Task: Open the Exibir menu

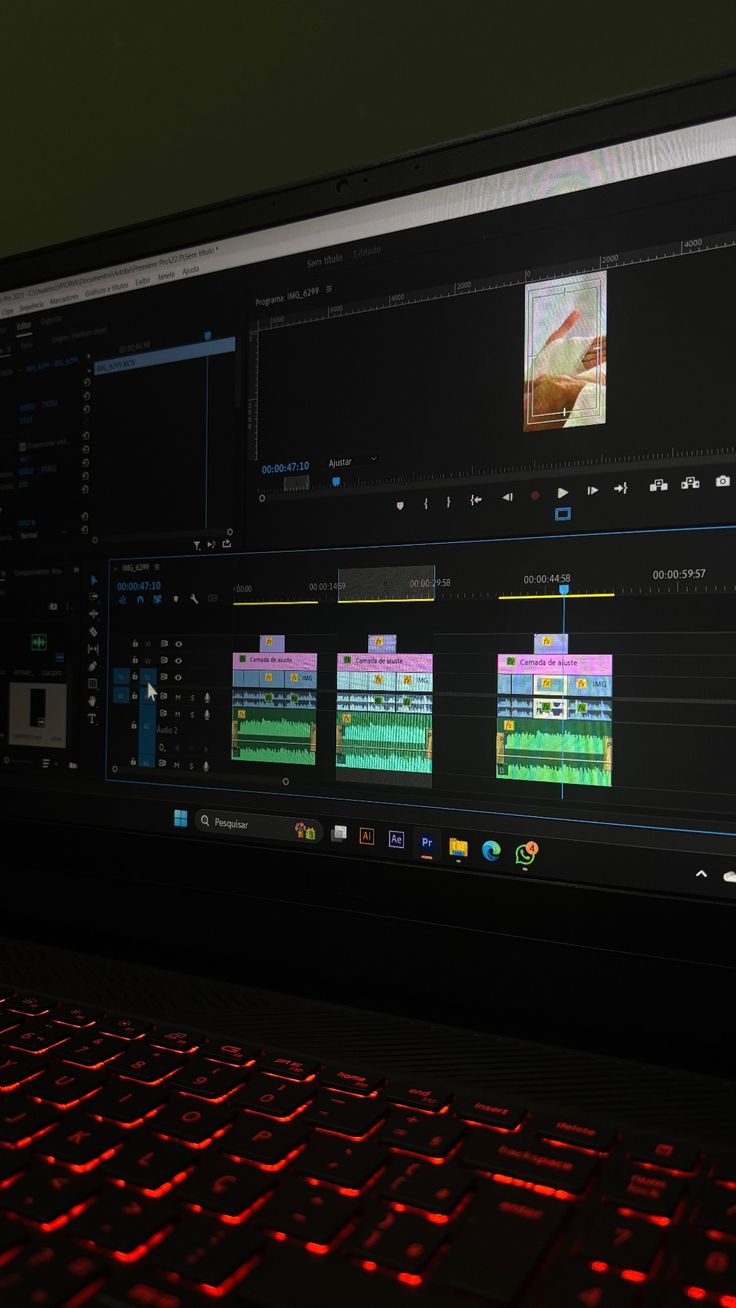Action: (x=143, y=281)
